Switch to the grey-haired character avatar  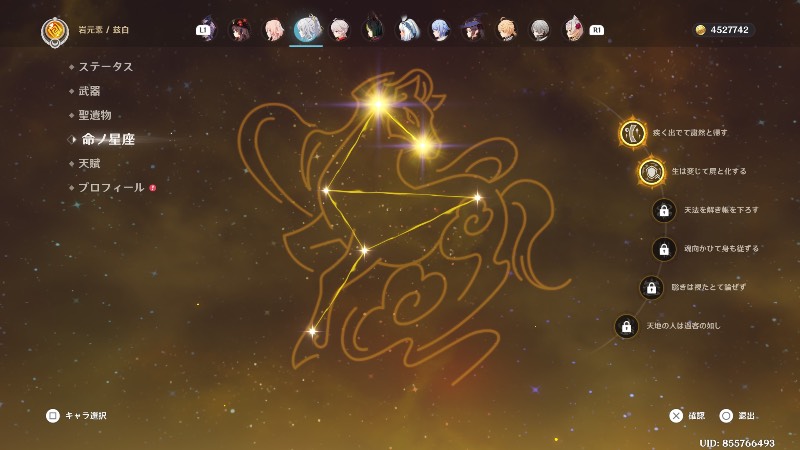[x=540, y=30]
